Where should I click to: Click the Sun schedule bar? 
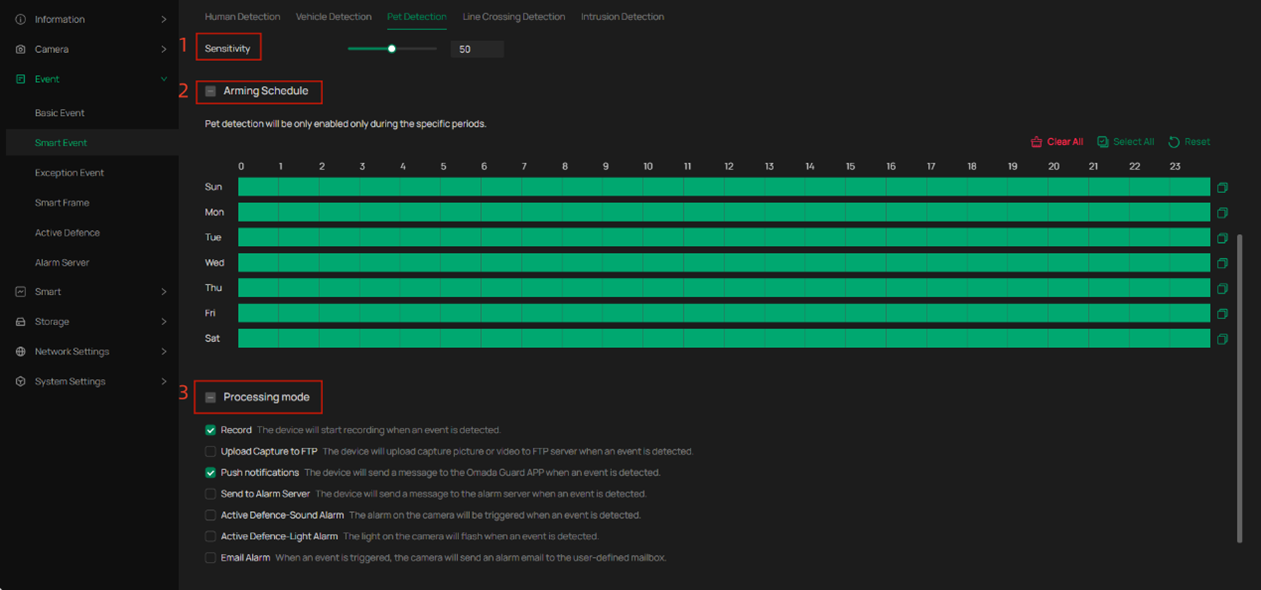pyautogui.click(x=724, y=187)
